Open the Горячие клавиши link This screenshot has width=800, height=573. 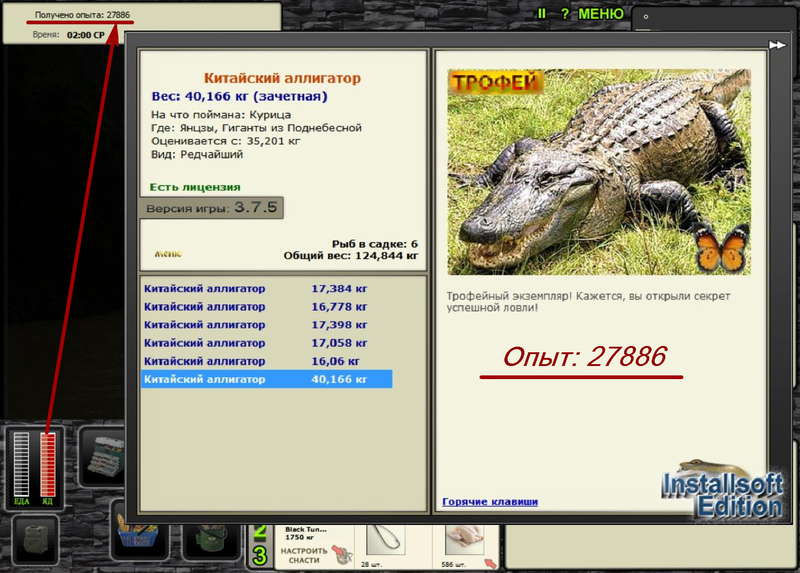[x=490, y=502]
